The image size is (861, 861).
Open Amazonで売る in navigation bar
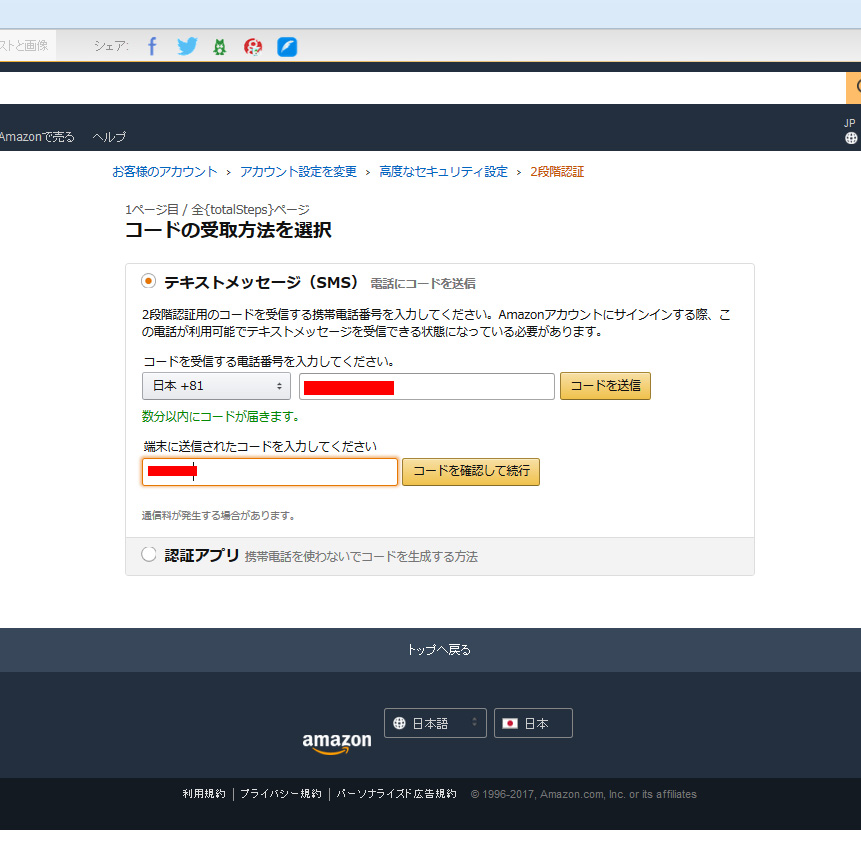click(37, 137)
